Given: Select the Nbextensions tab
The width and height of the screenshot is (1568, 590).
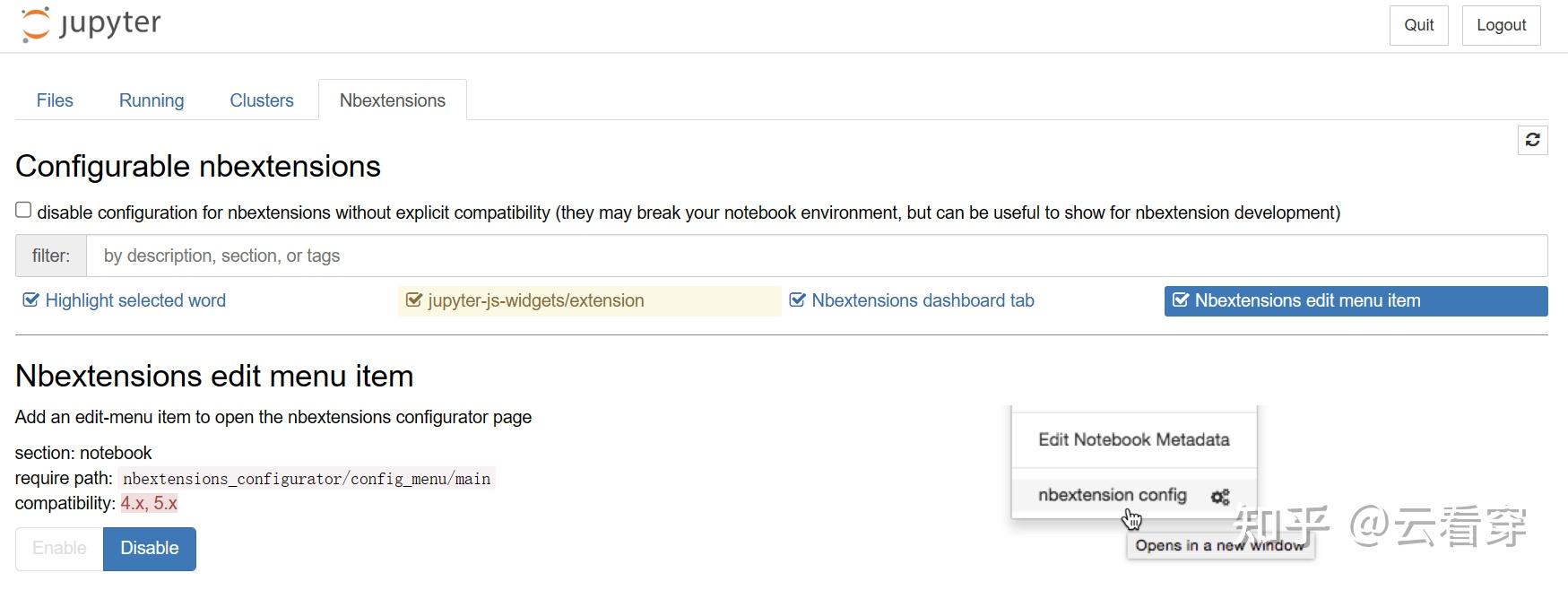Looking at the screenshot, I should (392, 100).
